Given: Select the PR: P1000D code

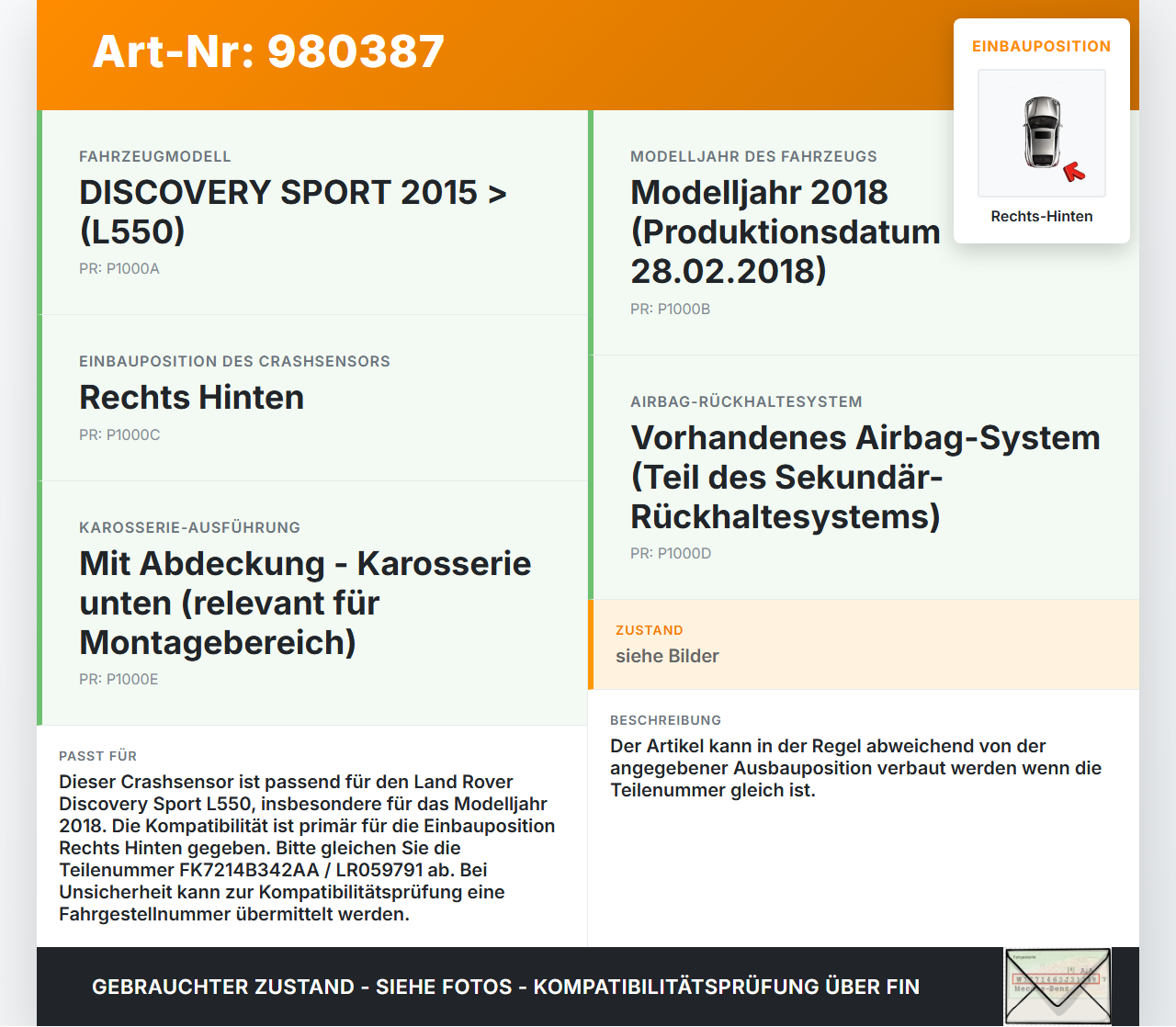Looking at the screenshot, I should pyautogui.click(x=670, y=553).
